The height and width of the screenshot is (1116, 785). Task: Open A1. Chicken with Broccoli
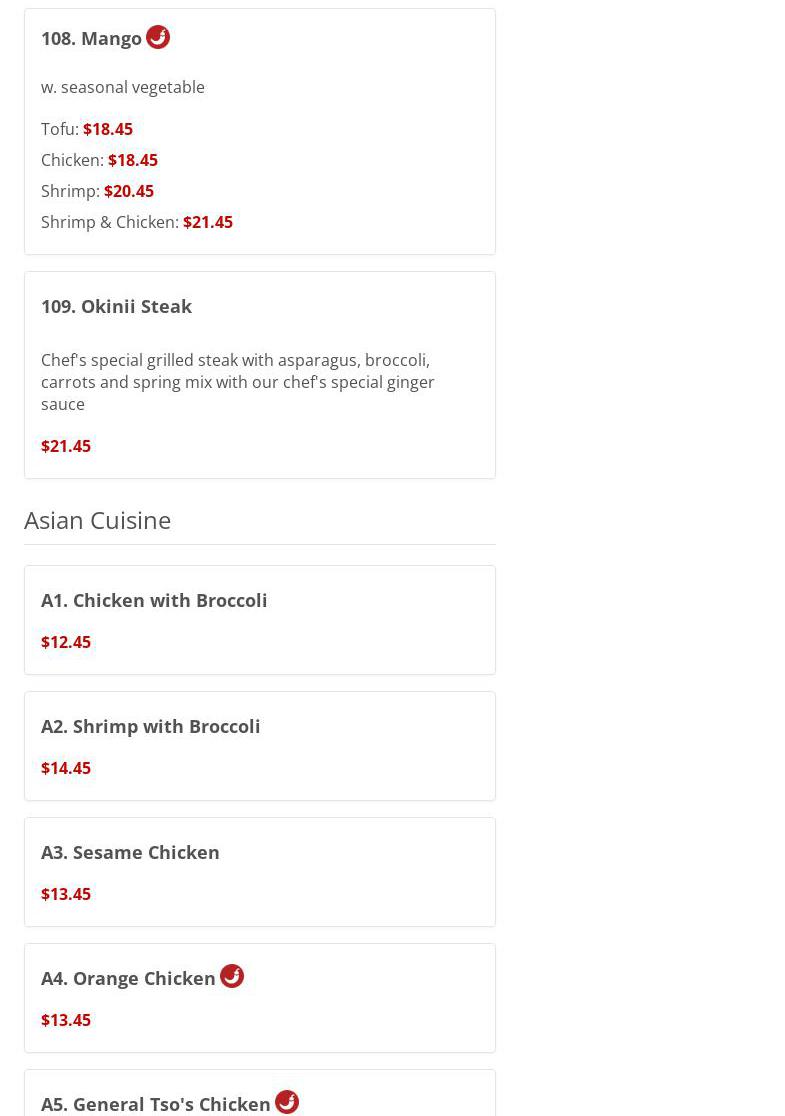(154, 600)
